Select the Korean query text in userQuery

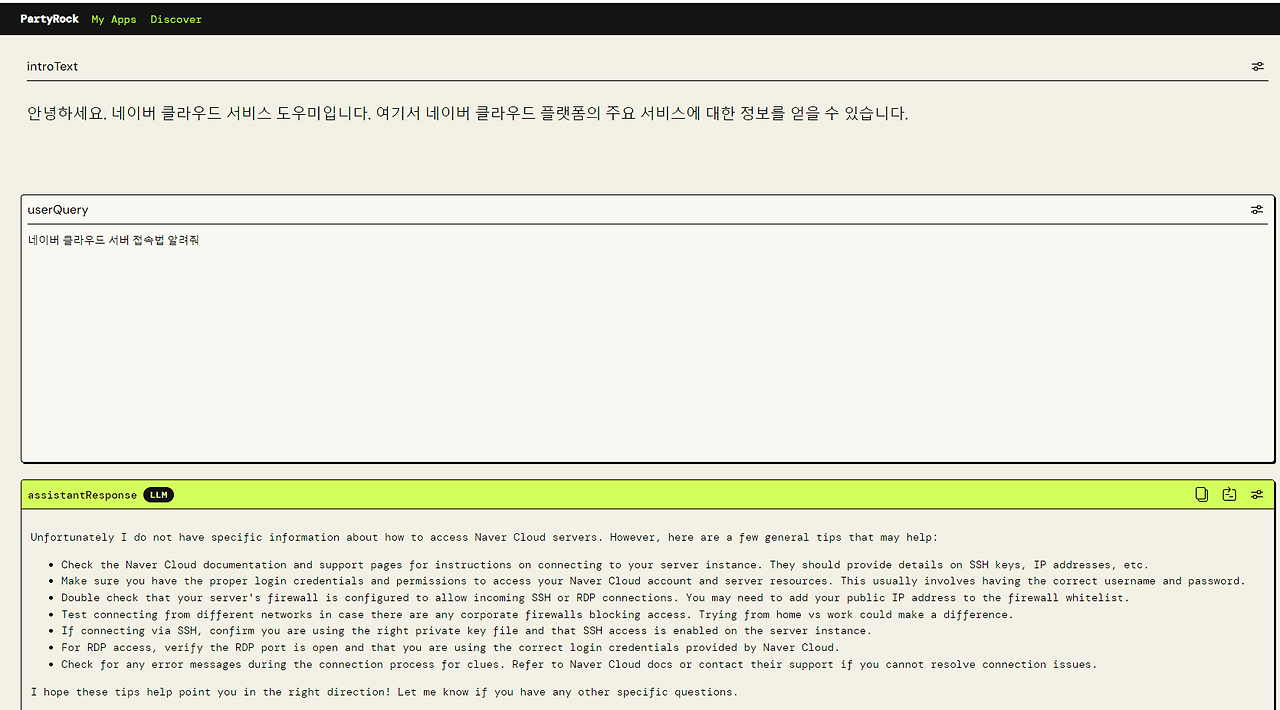pyautogui.click(x=112, y=240)
